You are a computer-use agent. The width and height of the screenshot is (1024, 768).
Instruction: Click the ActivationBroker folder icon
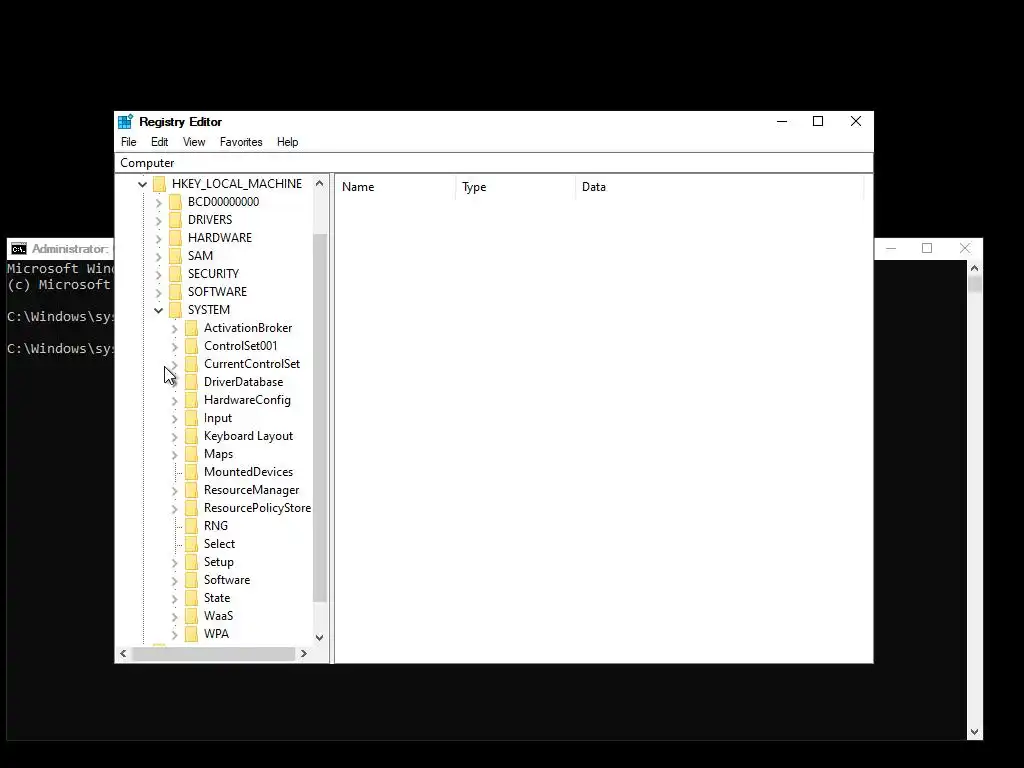191,328
